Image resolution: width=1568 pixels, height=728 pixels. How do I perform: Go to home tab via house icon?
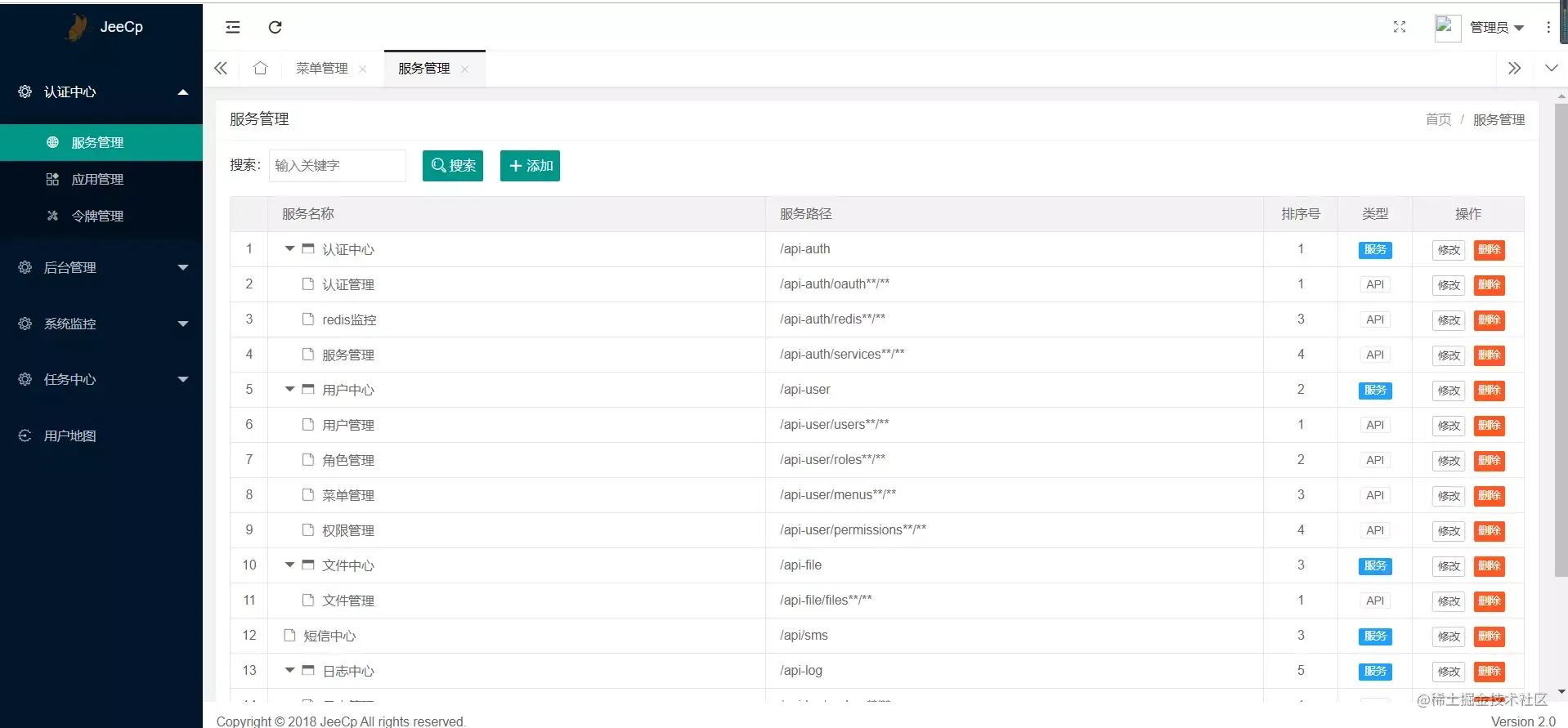point(260,68)
